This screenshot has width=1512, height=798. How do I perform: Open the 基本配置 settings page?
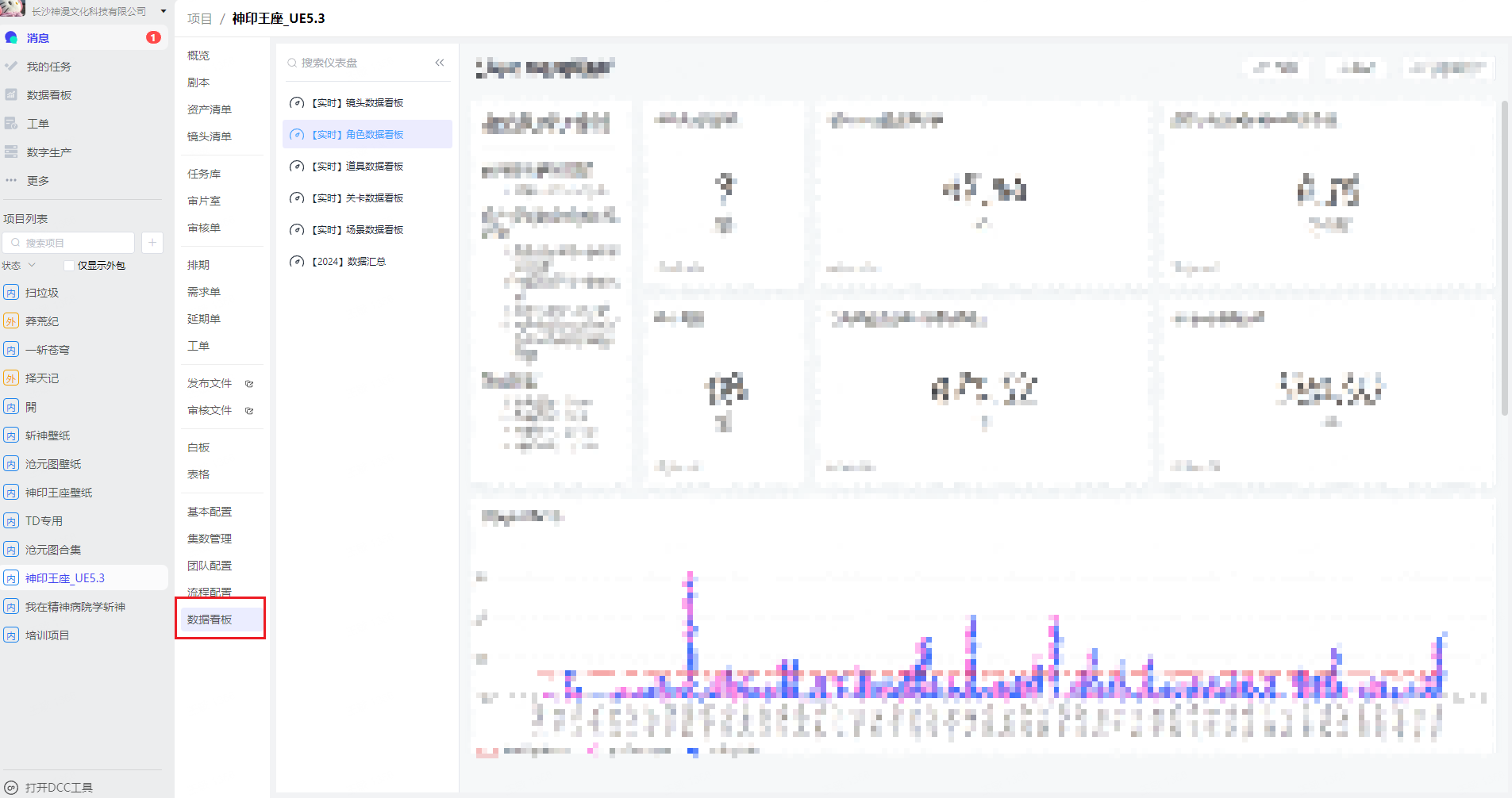(210, 512)
